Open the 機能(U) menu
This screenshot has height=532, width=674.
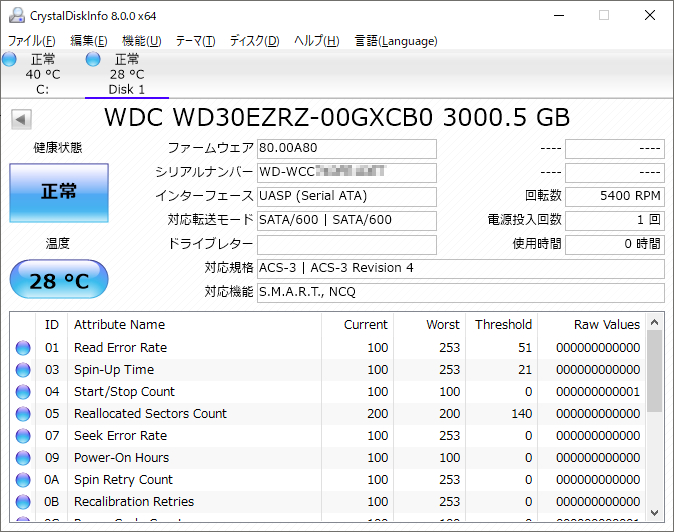point(142,41)
